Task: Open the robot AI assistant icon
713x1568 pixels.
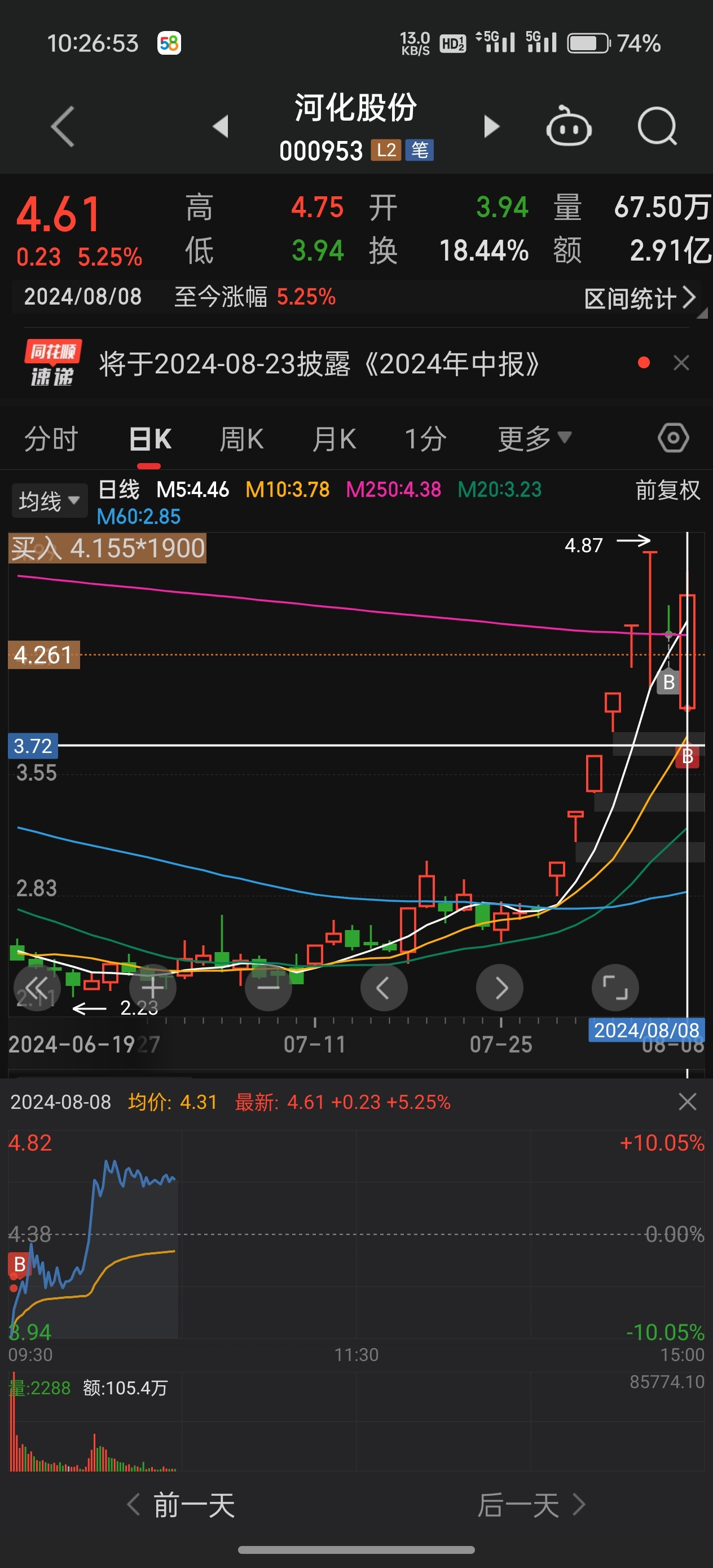Action: pyautogui.click(x=568, y=126)
